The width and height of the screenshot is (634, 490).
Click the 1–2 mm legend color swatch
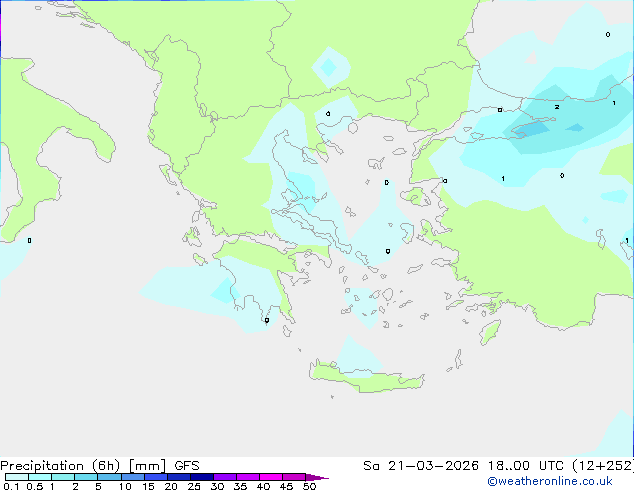click(x=63, y=477)
